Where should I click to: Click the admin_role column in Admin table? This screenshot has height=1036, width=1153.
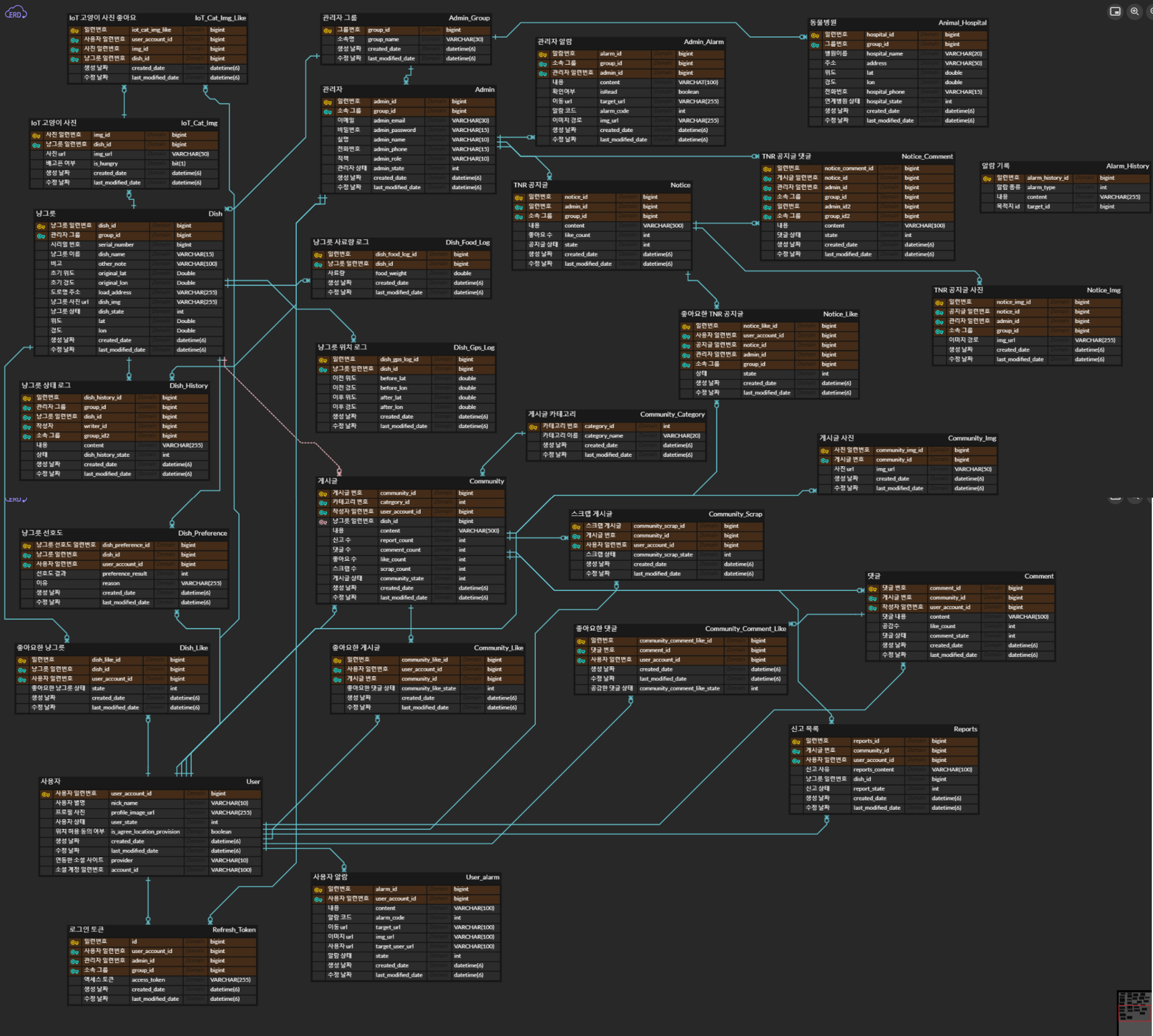(387, 159)
